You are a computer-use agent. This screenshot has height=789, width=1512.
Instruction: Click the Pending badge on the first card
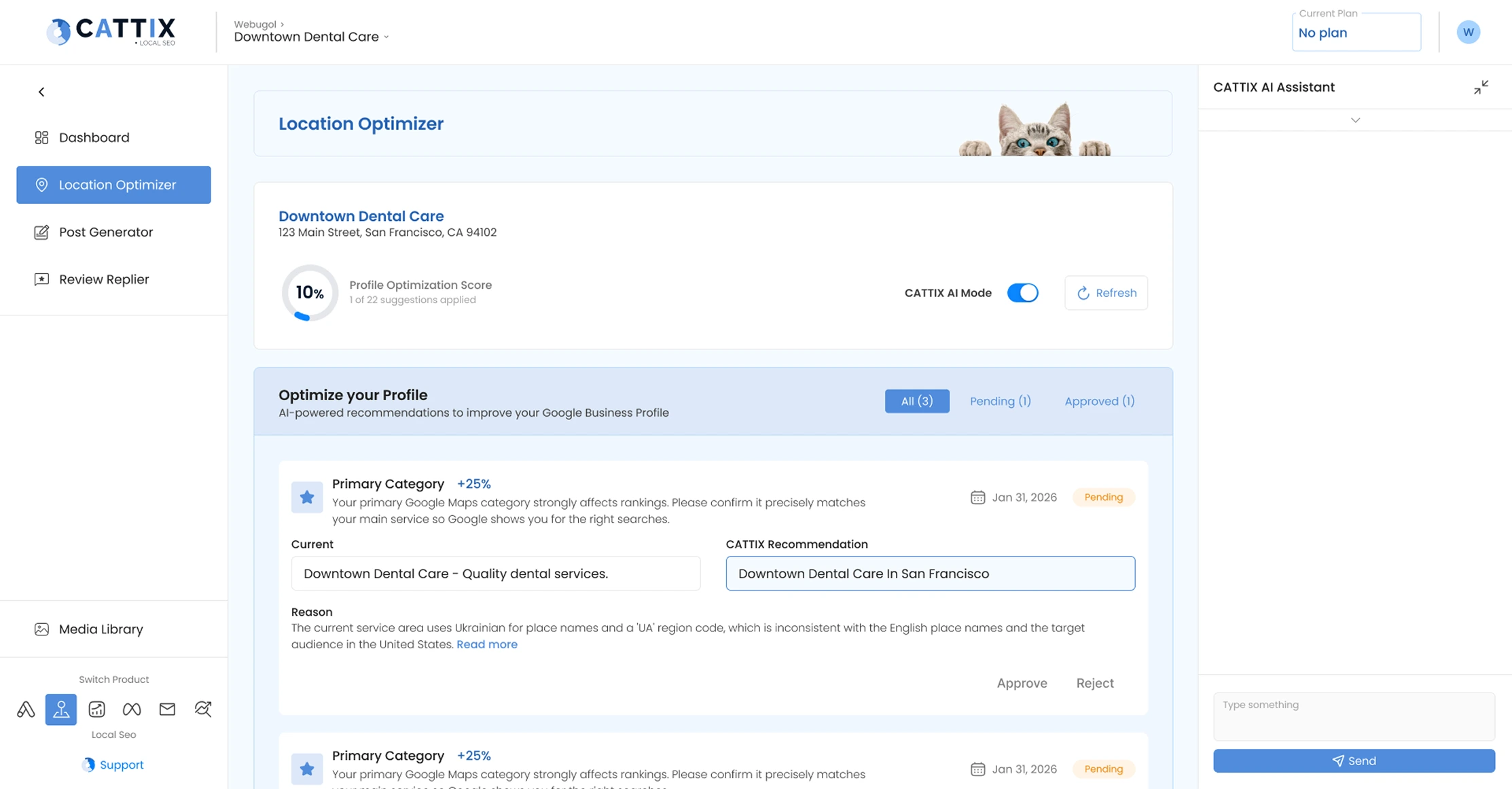tap(1103, 497)
